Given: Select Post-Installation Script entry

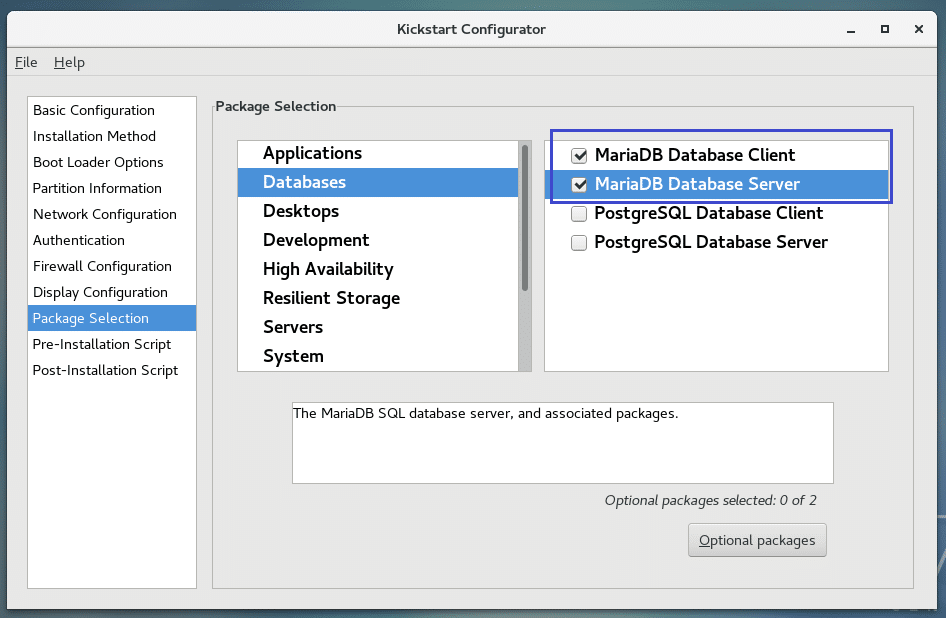Looking at the screenshot, I should point(105,370).
